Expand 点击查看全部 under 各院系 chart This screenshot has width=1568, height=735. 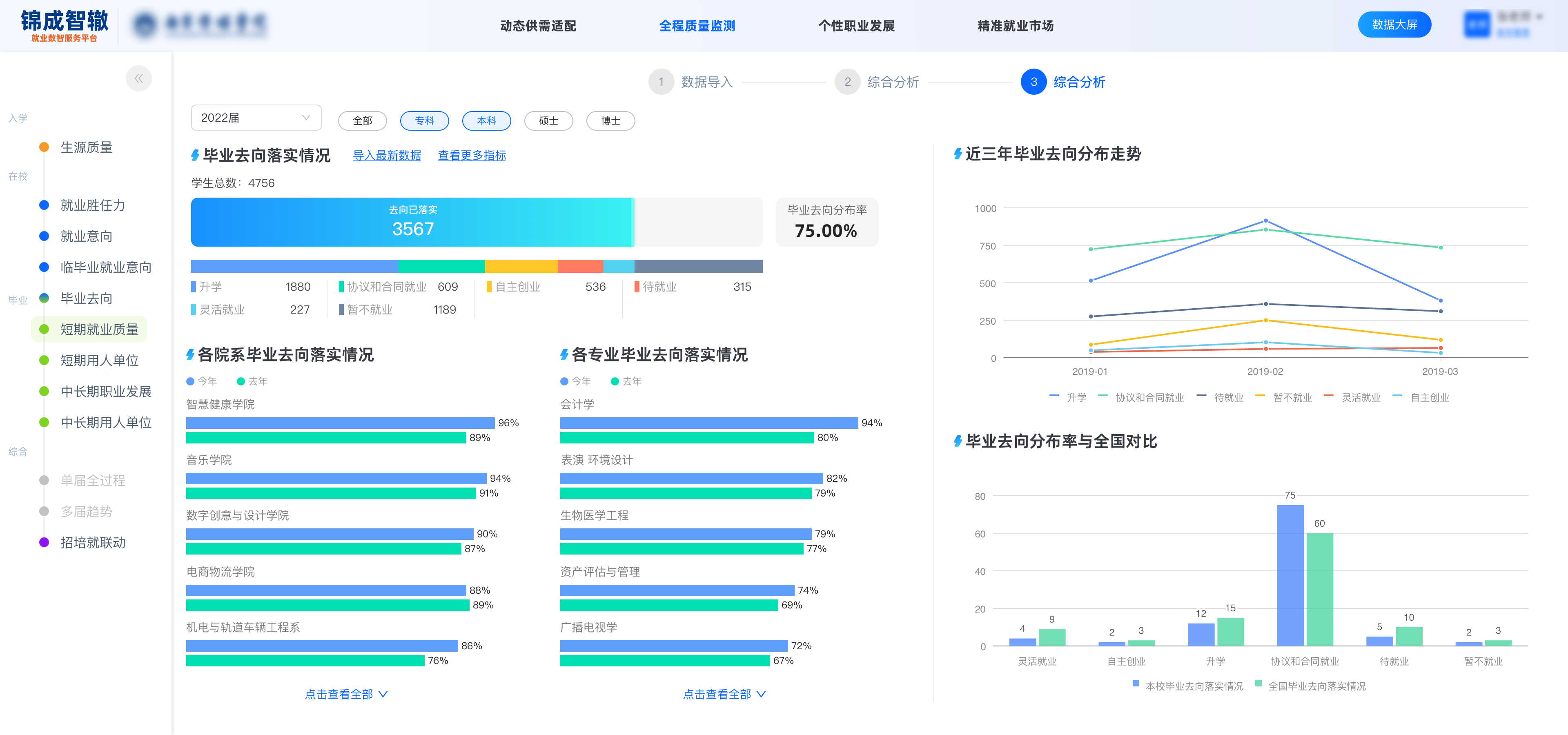pos(346,694)
